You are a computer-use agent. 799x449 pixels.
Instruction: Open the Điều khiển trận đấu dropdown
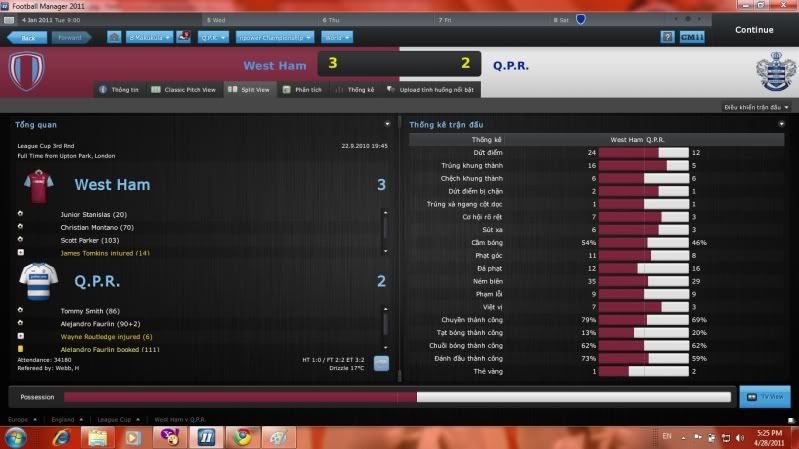tap(756, 108)
